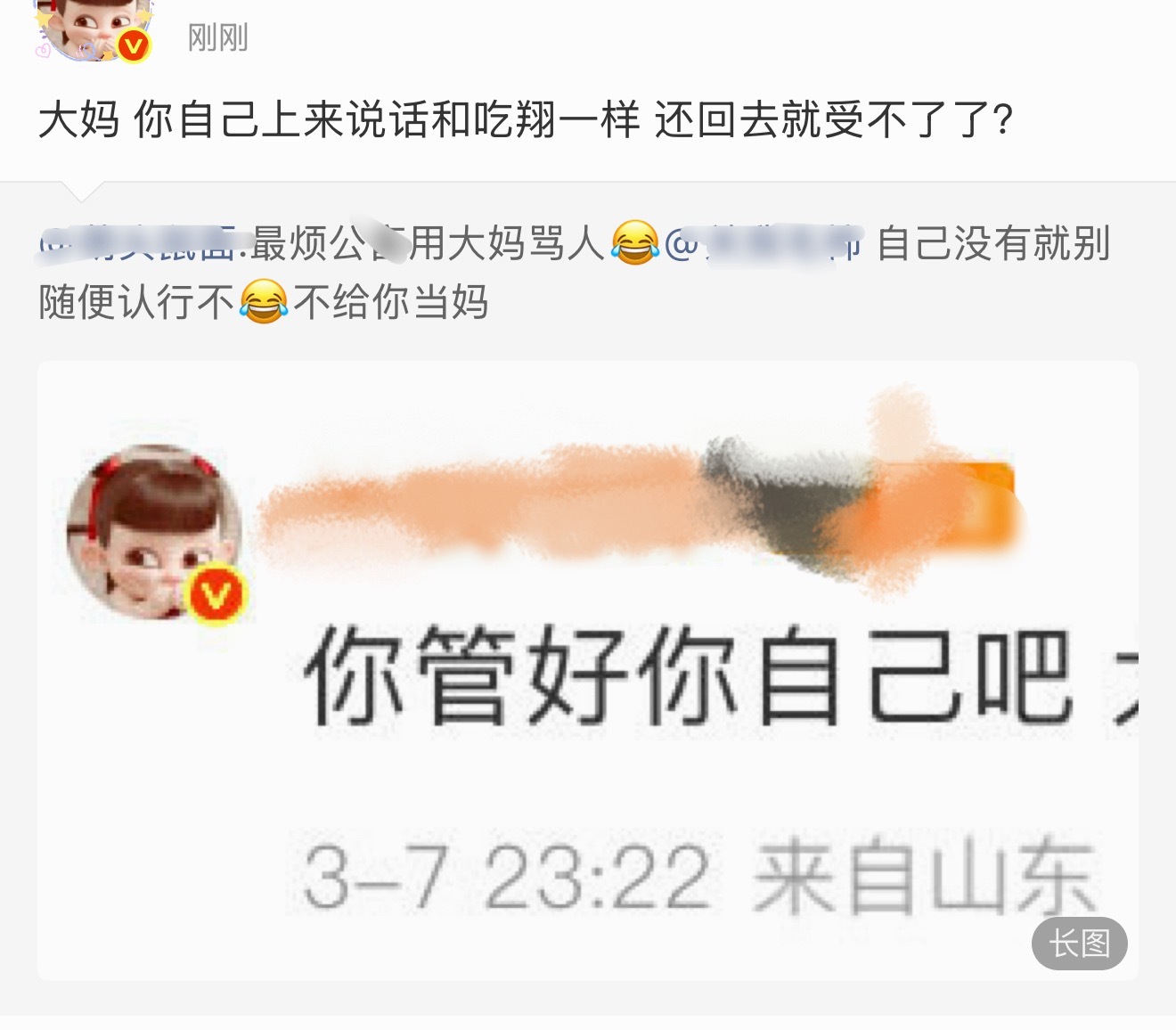
Task: Open the long image thumbnail
Action: (x=588, y=671)
